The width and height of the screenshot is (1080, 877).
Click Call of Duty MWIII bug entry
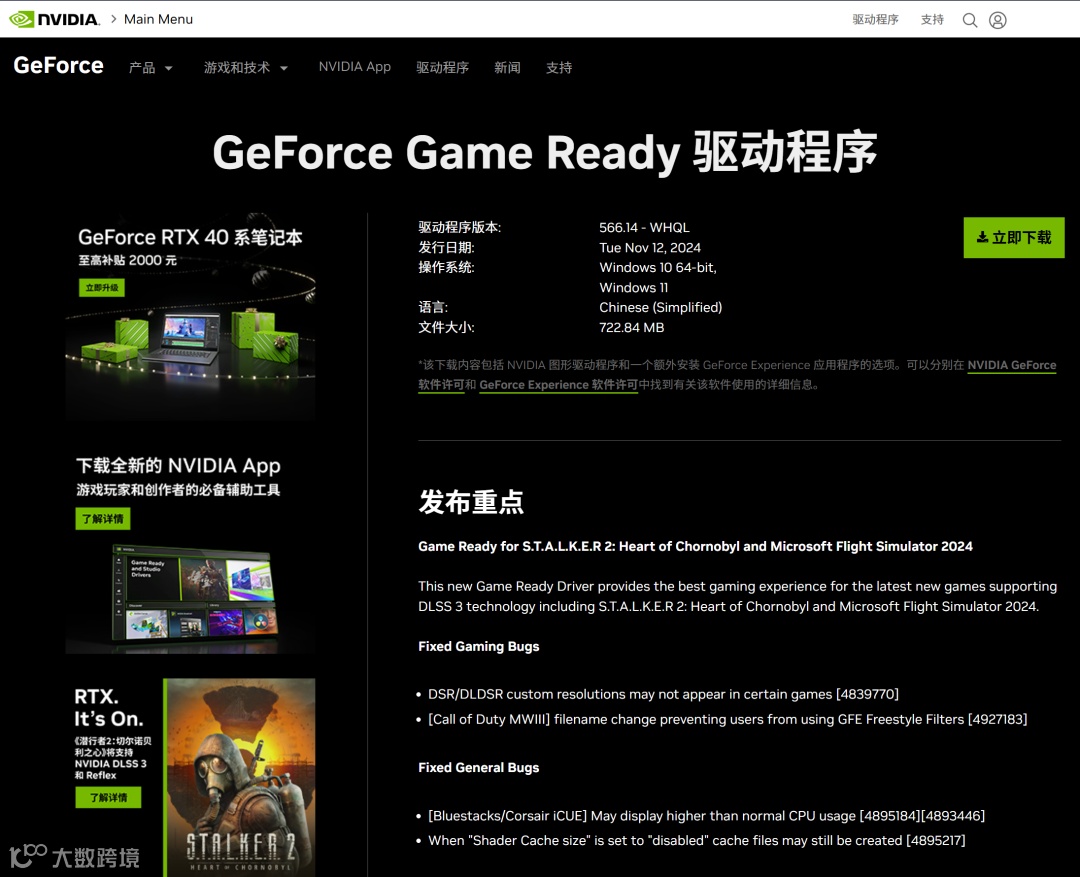point(727,719)
